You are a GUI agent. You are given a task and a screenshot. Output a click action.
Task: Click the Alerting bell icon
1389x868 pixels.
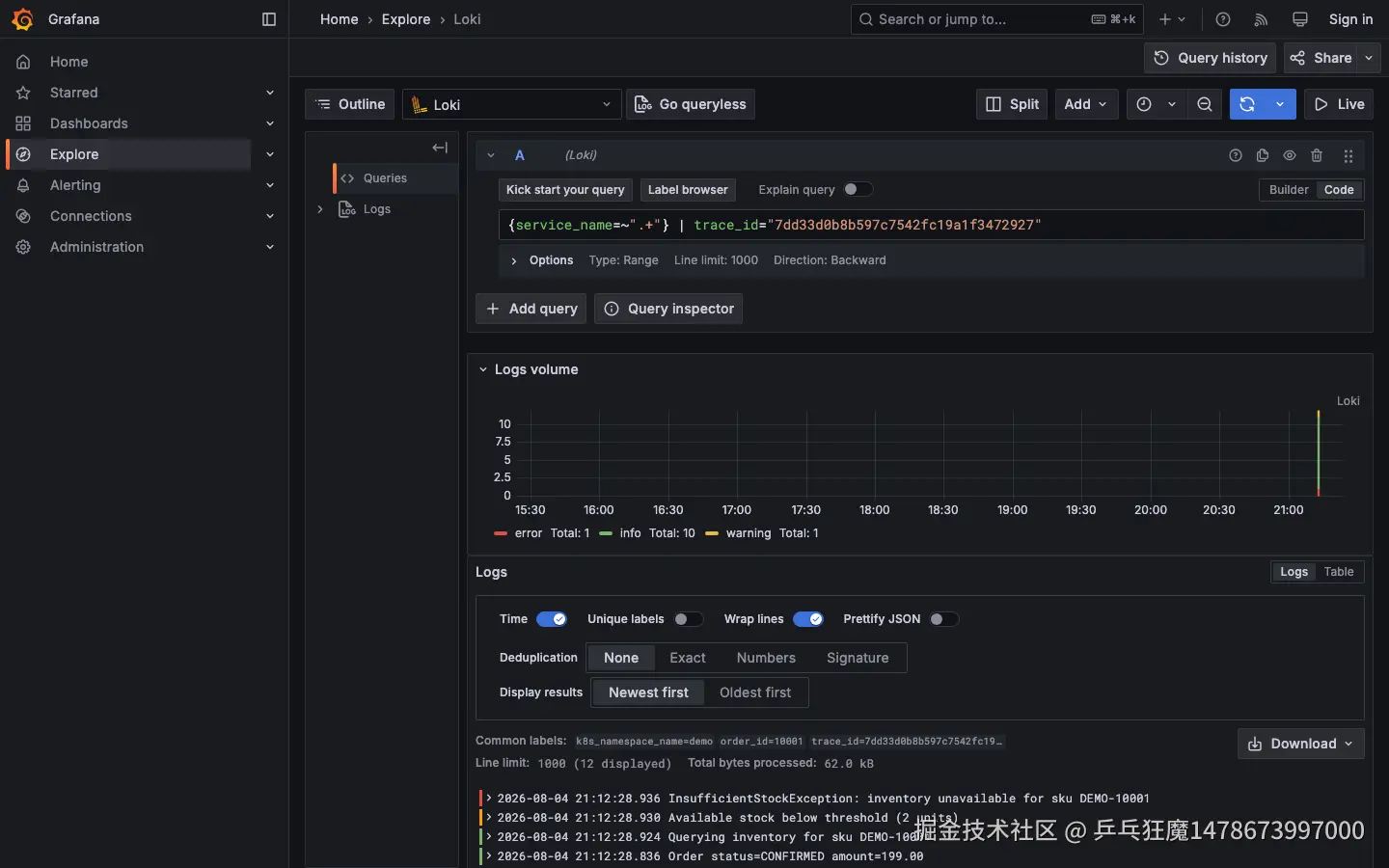24,185
